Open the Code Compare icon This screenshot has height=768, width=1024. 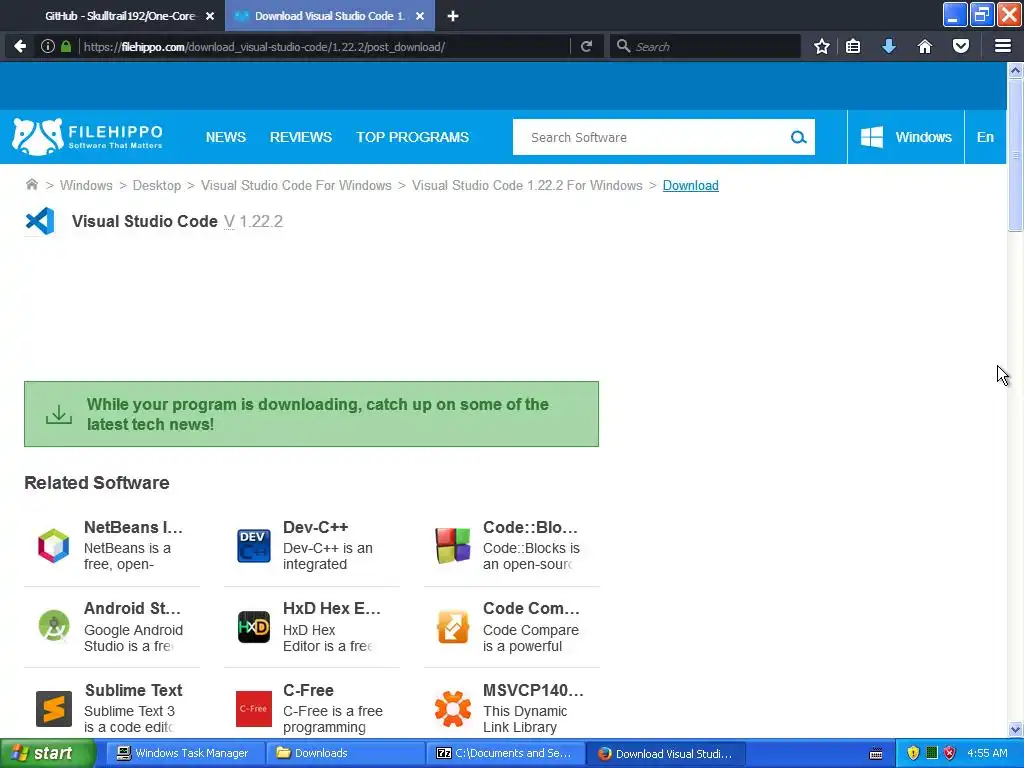click(453, 627)
